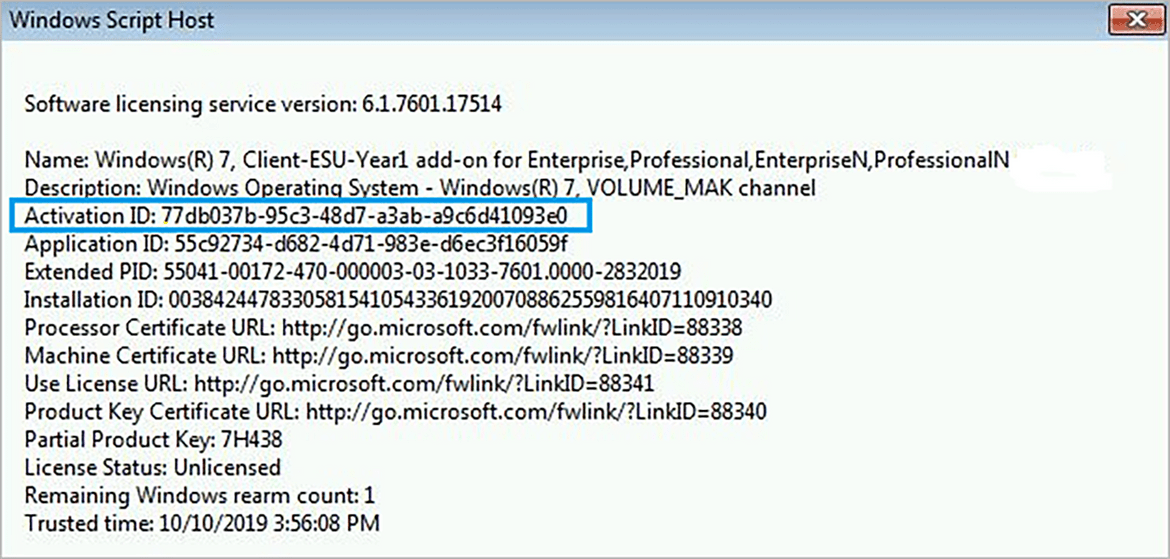
Task: Click the 6.1.7601.17514 version number
Action: [429, 104]
